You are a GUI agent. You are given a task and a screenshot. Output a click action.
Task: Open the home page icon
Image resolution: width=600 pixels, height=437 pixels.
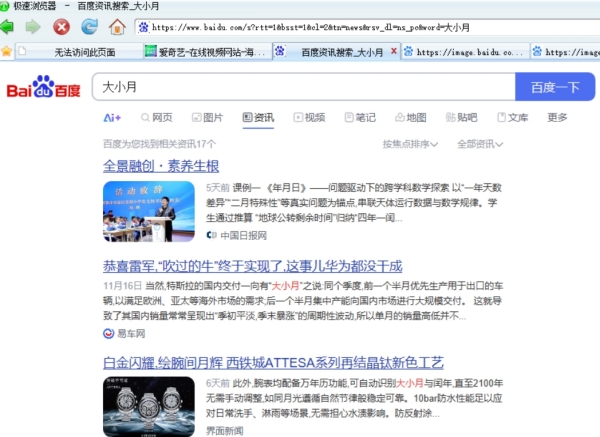tap(119, 27)
